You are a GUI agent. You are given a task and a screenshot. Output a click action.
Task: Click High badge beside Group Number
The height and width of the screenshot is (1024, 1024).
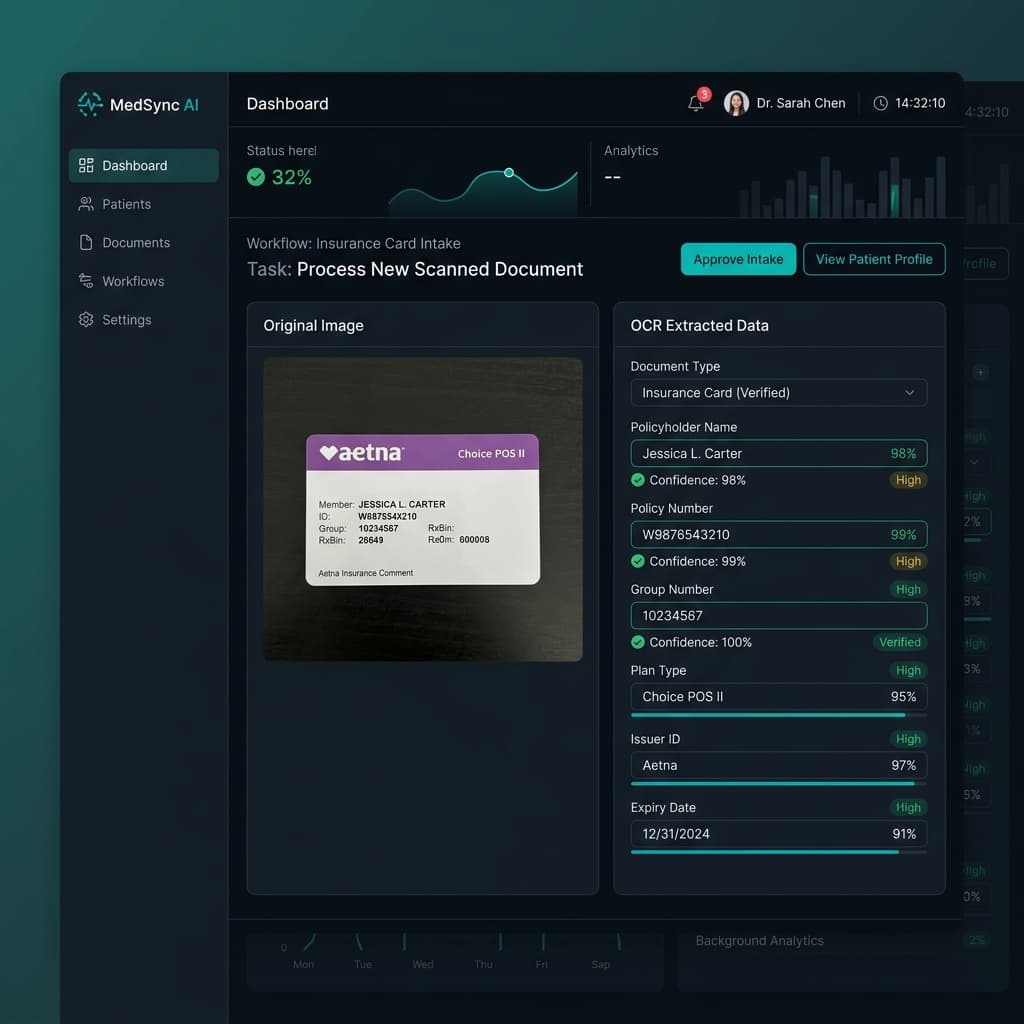tap(908, 589)
